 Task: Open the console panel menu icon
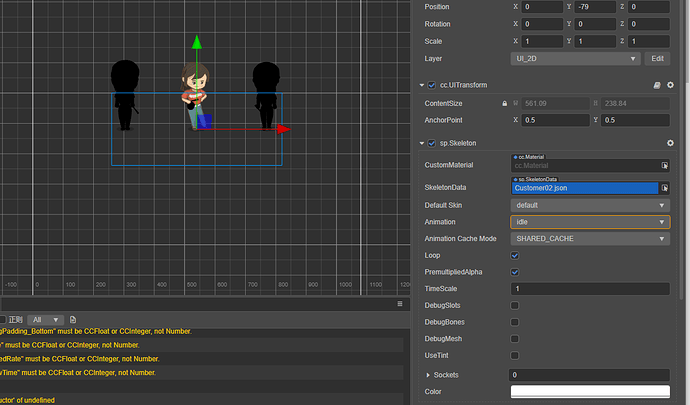point(401,303)
